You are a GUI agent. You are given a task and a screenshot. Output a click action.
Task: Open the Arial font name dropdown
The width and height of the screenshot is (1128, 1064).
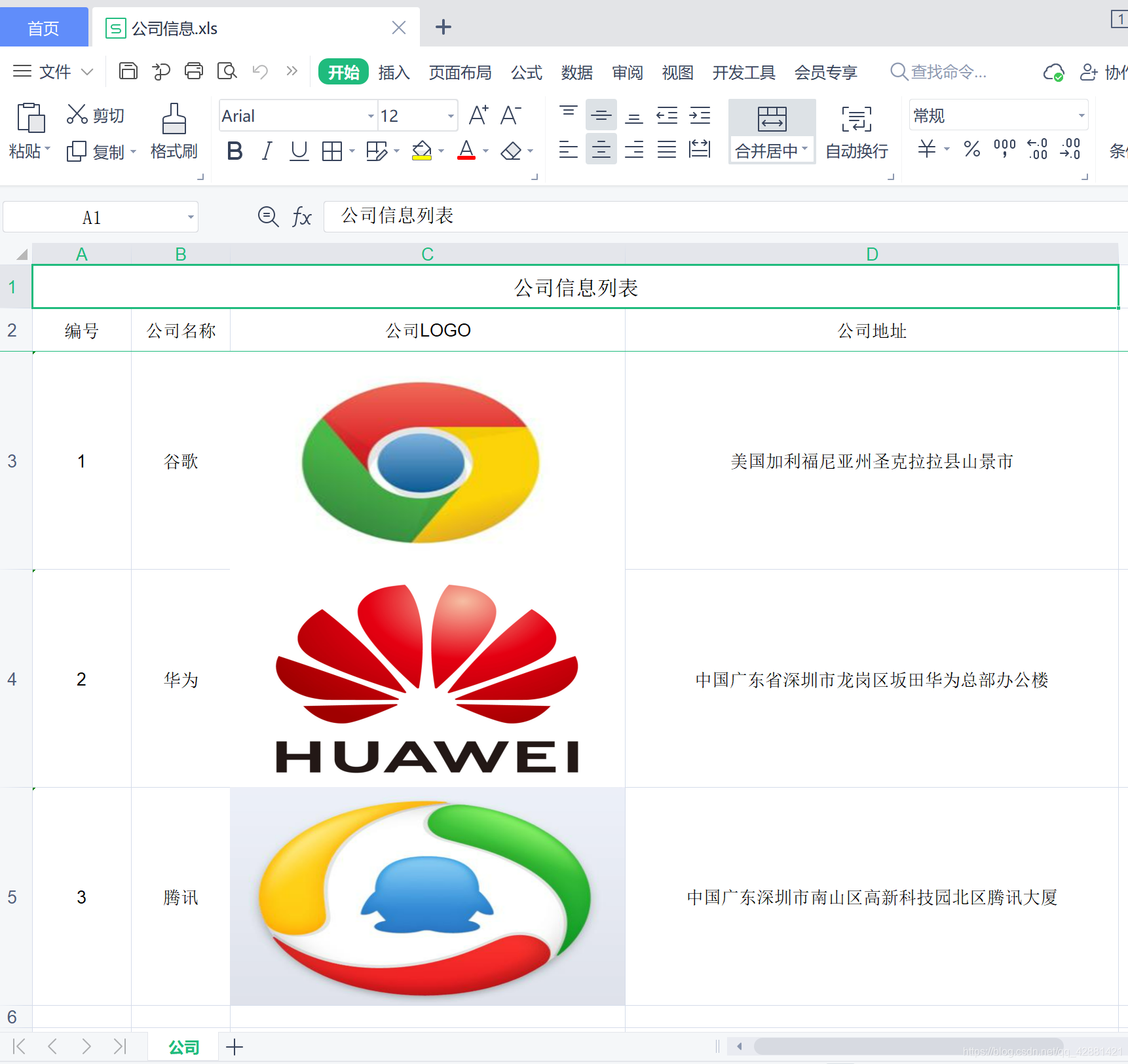click(371, 116)
